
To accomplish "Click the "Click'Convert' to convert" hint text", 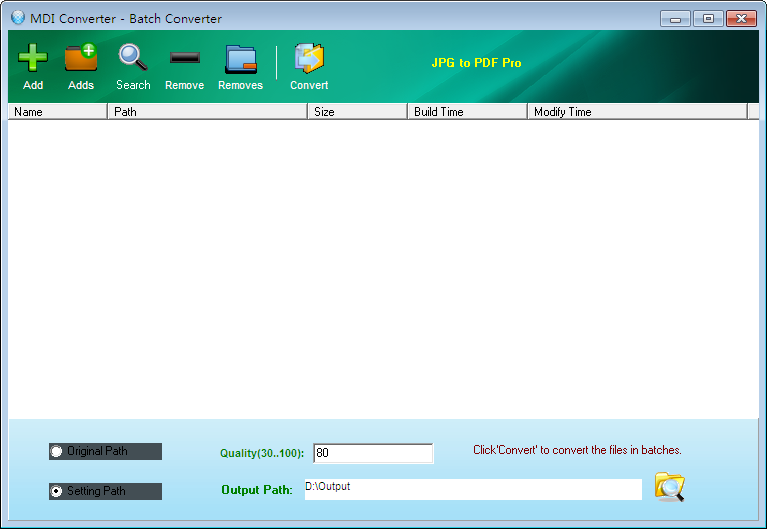I will click(x=577, y=450).
